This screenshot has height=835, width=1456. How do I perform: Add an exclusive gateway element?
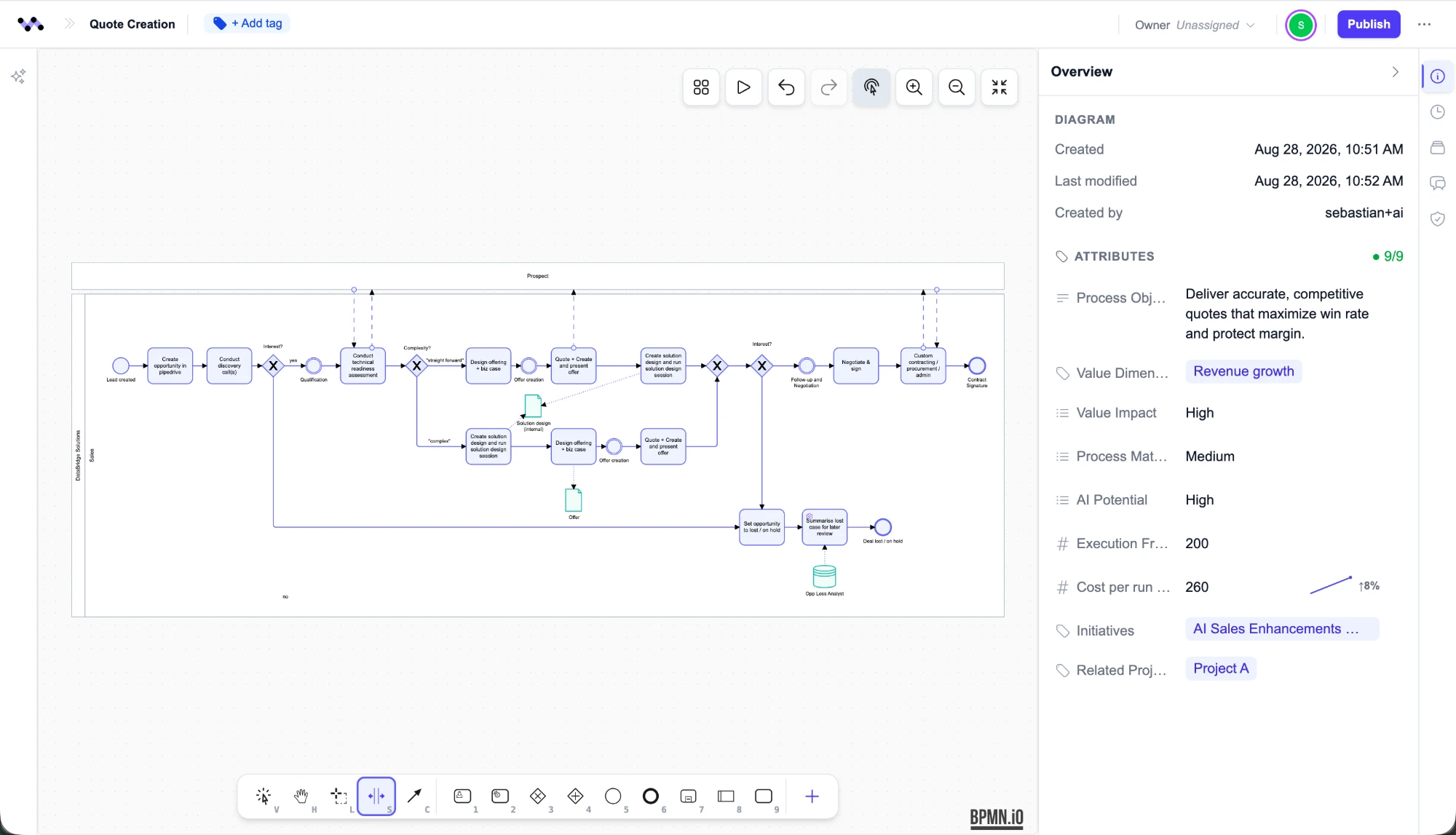point(538,796)
